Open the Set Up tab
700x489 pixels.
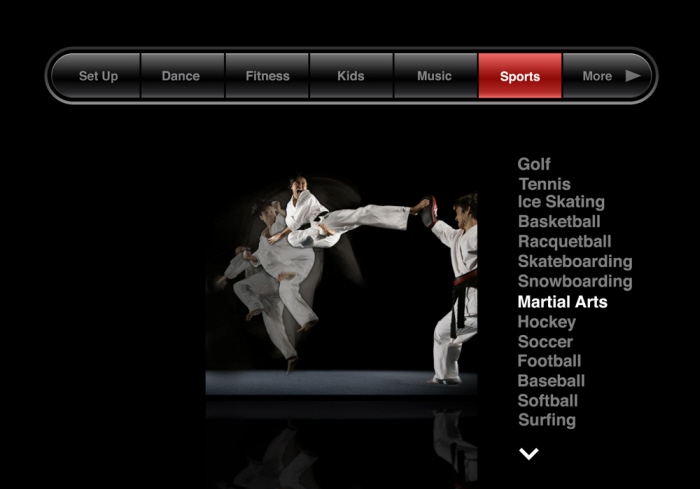[96, 75]
